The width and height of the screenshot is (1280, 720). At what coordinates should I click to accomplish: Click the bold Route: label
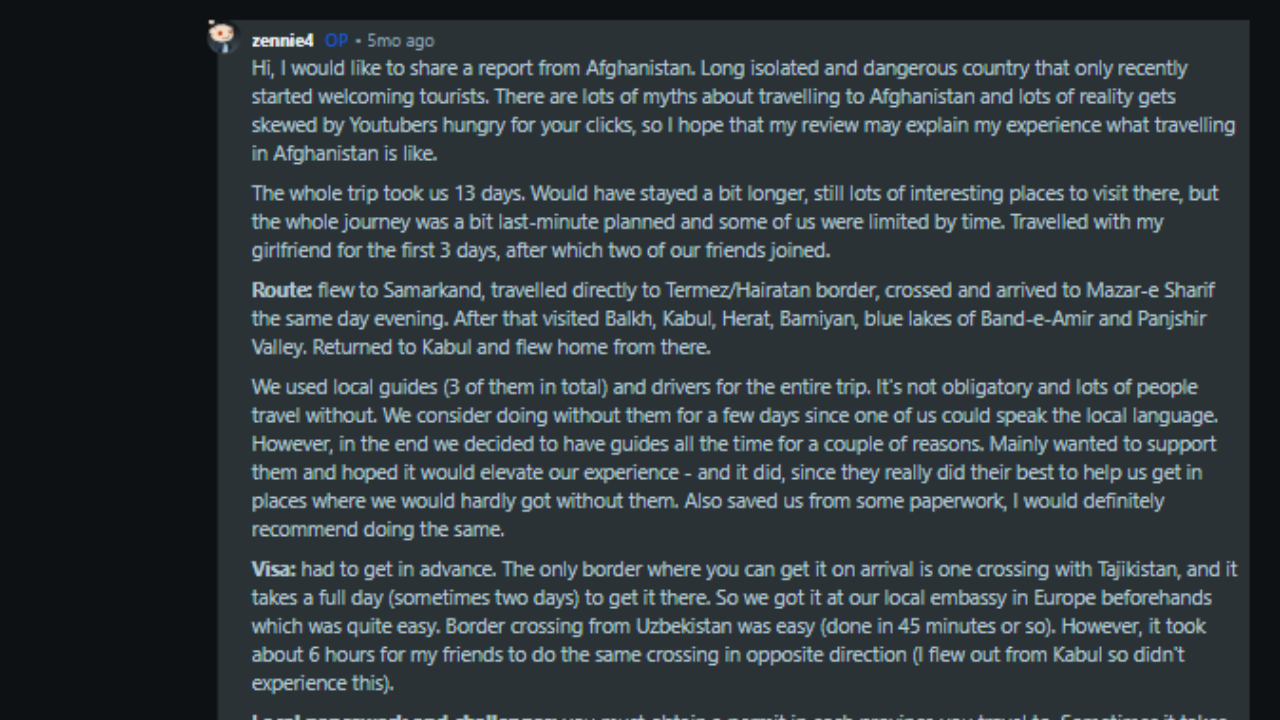[x=282, y=291]
